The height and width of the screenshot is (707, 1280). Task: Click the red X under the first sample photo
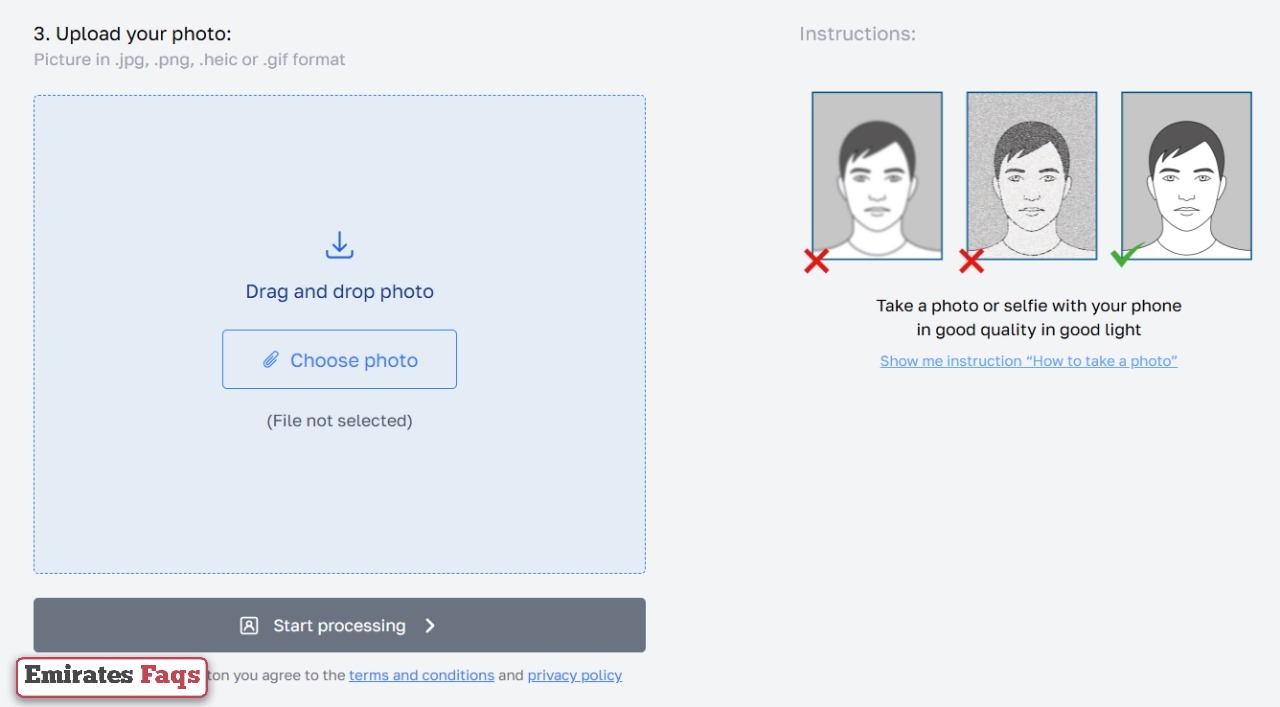815,261
